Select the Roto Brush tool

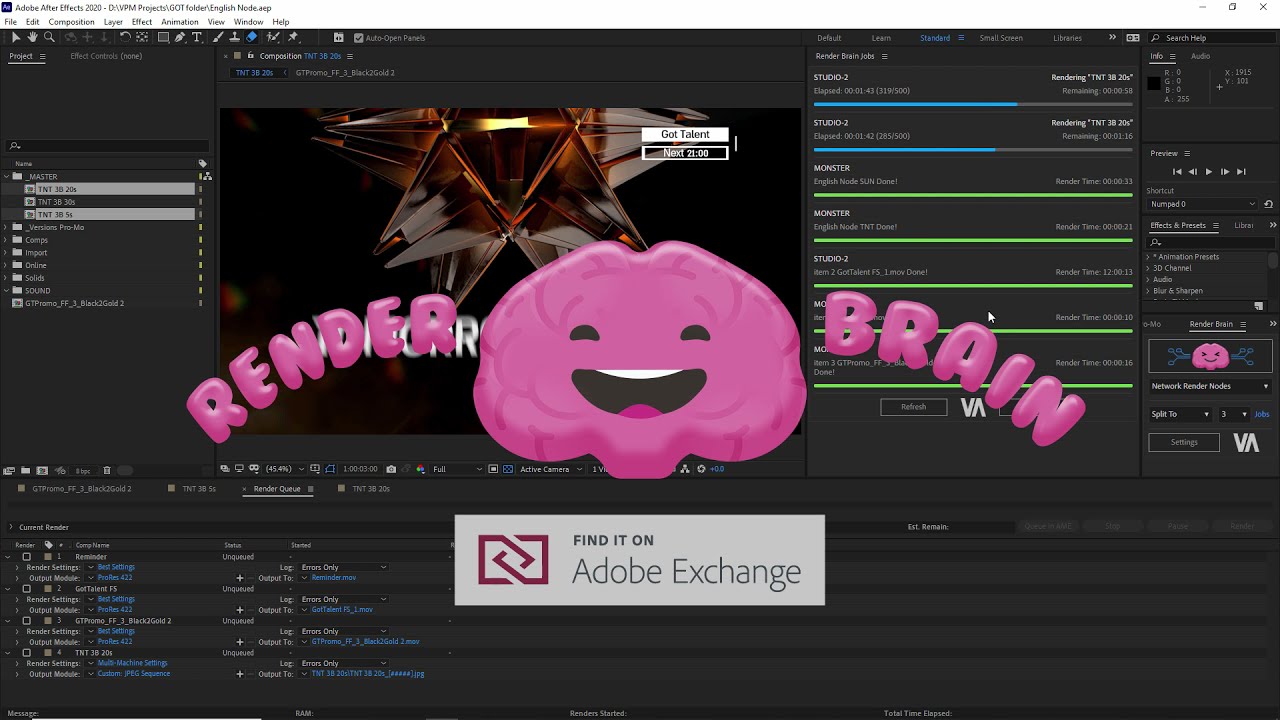(272, 37)
